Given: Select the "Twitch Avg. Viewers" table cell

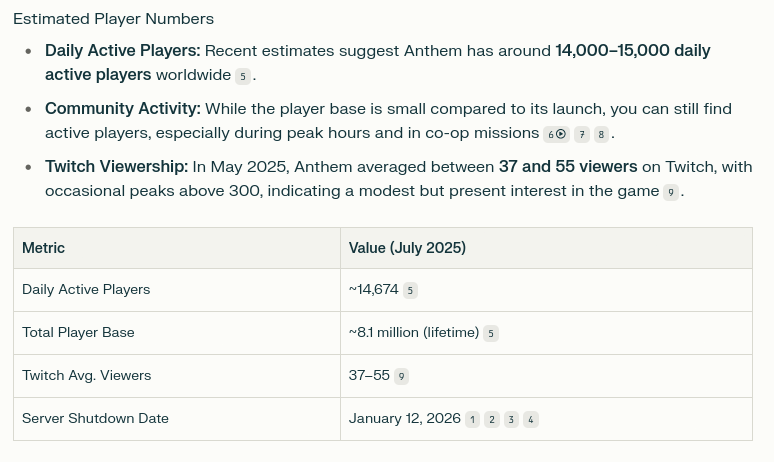Looking at the screenshot, I should [177, 376].
